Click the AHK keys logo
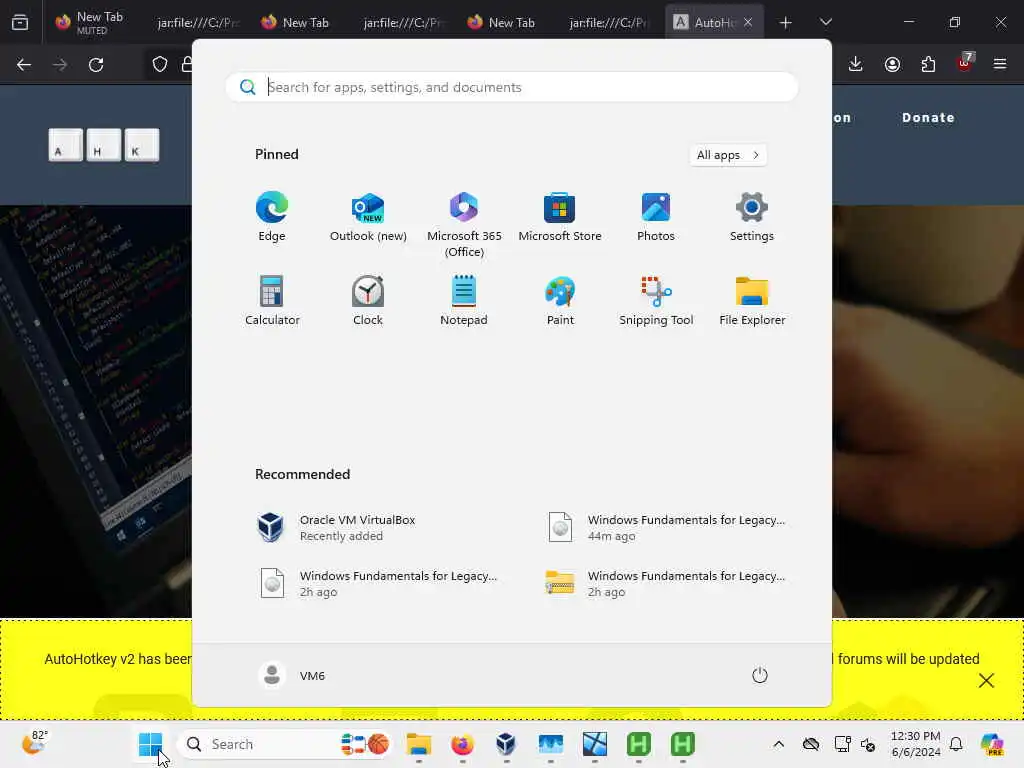The image size is (1024, 768). click(104, 144)
